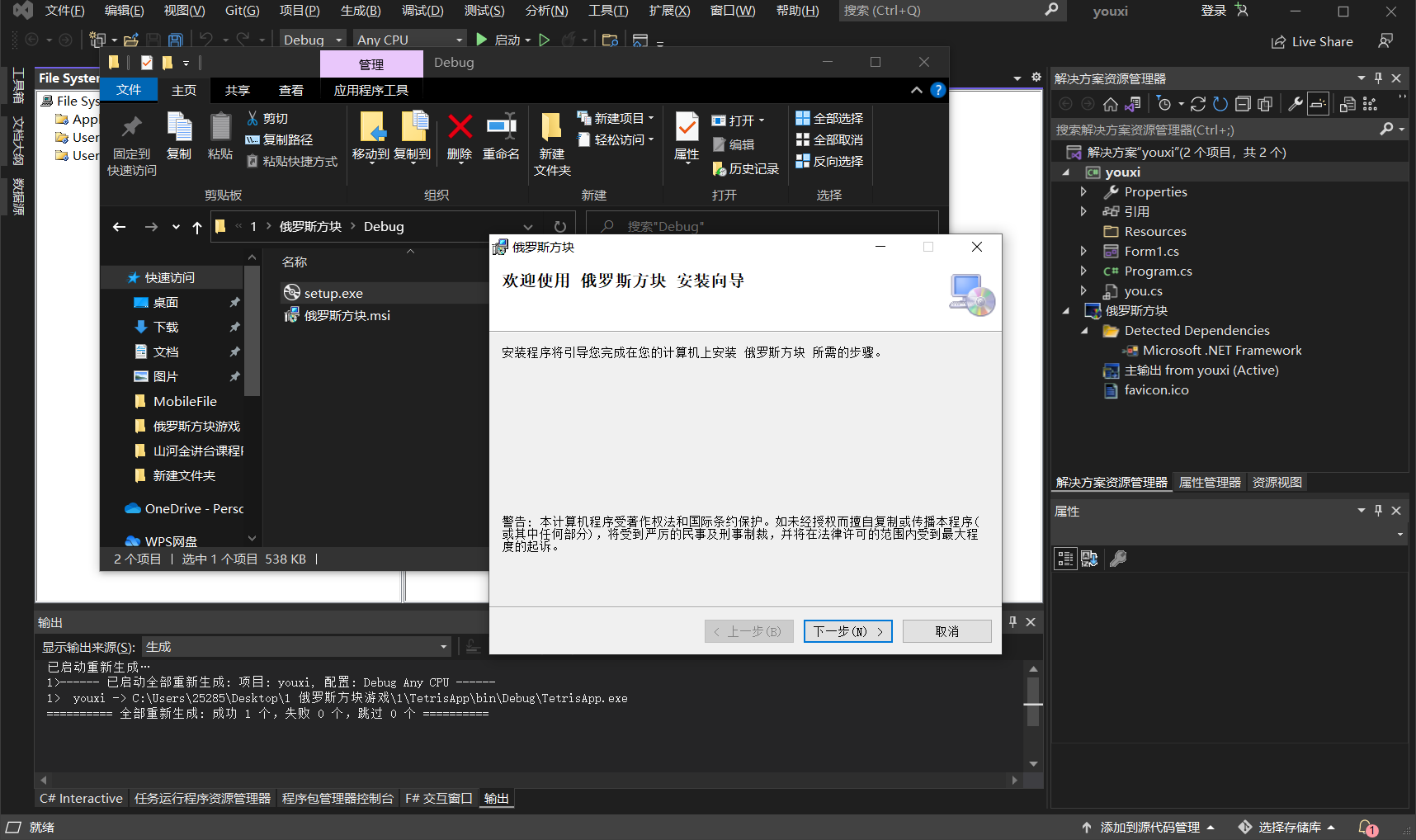The image size is (1416, 840).
Task: Collapse the Detected Dependencies node
Action: [1083, 330]
